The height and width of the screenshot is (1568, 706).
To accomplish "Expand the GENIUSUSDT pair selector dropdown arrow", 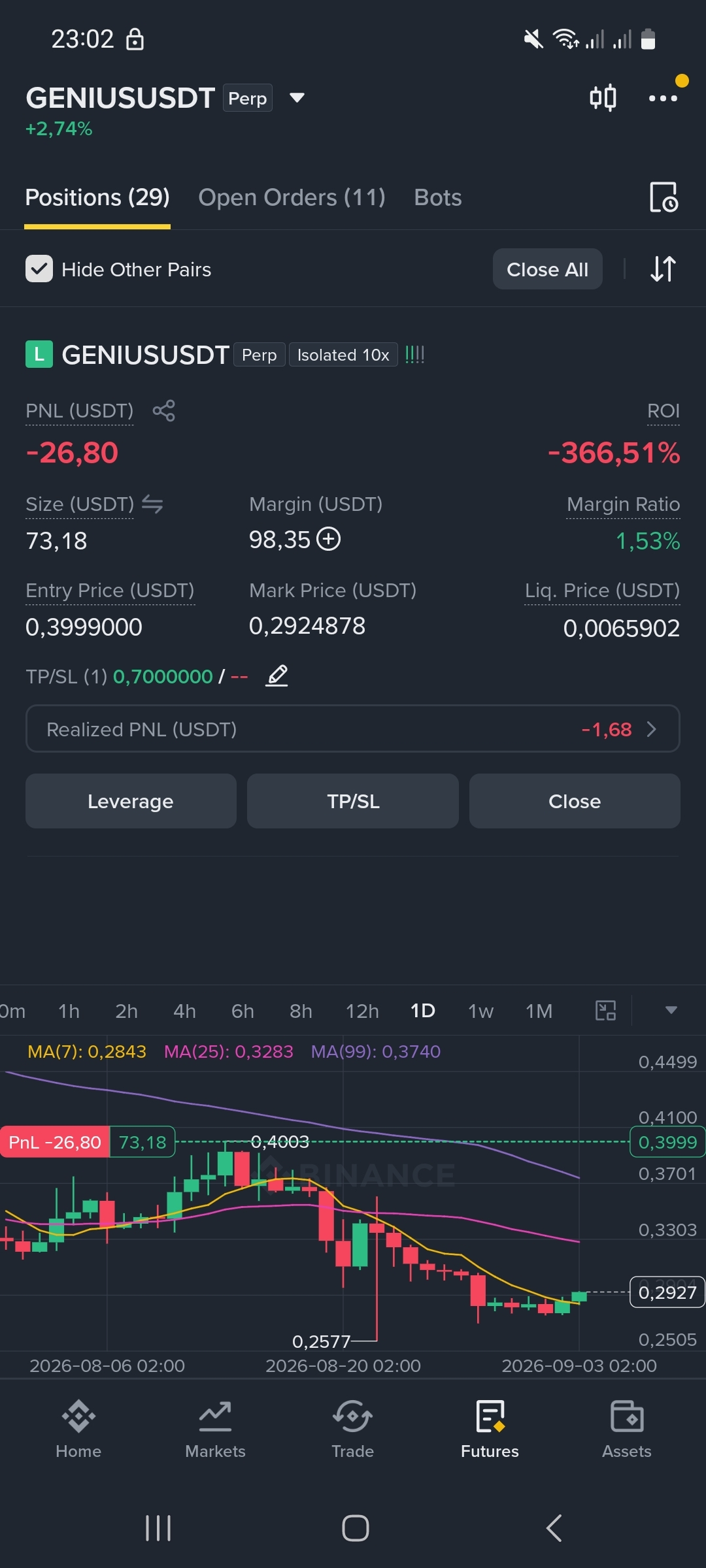I will coord(297,98).
